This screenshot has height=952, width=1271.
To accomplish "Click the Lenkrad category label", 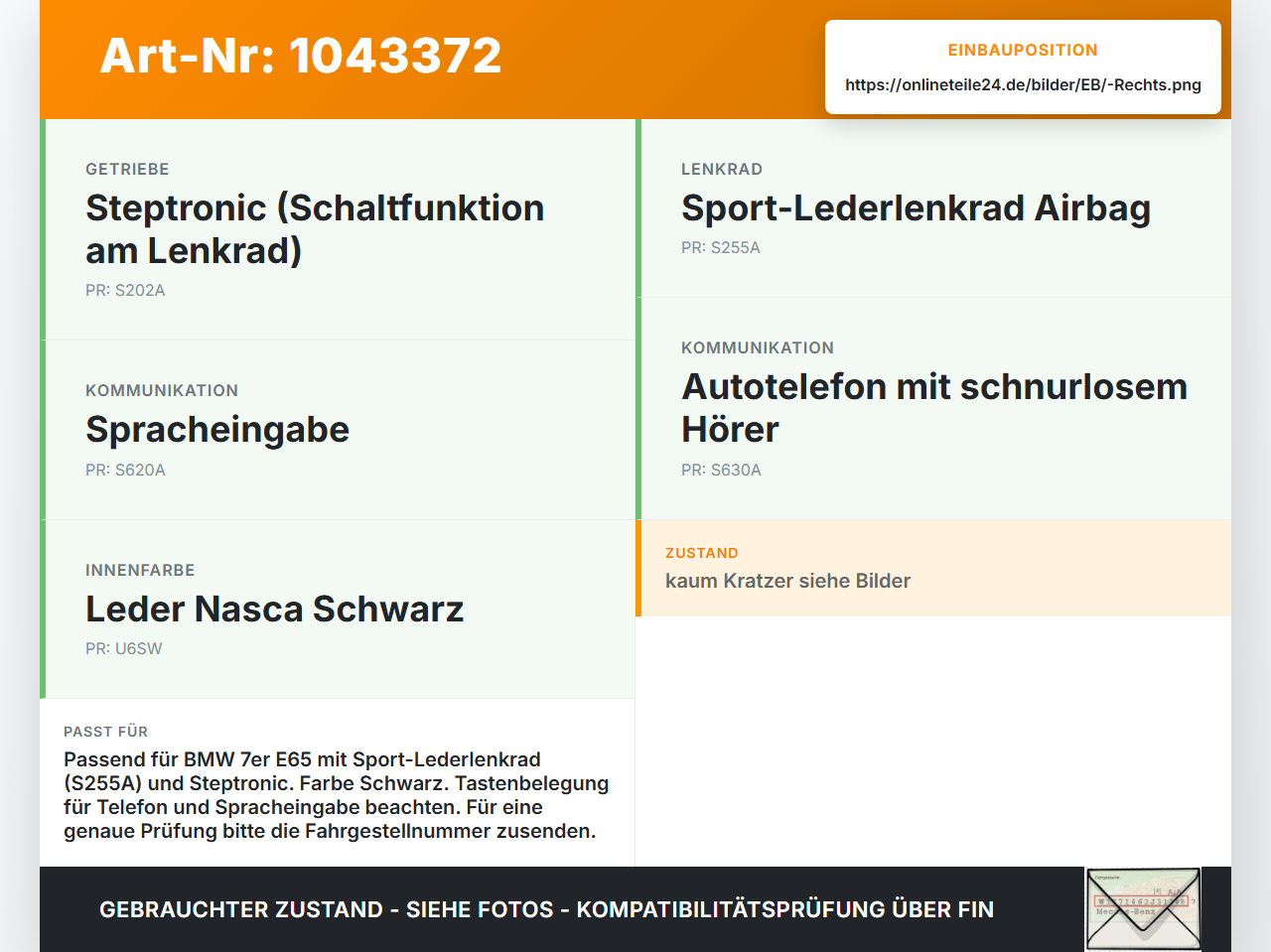I will pyautogui.click(x=722, y=169).
